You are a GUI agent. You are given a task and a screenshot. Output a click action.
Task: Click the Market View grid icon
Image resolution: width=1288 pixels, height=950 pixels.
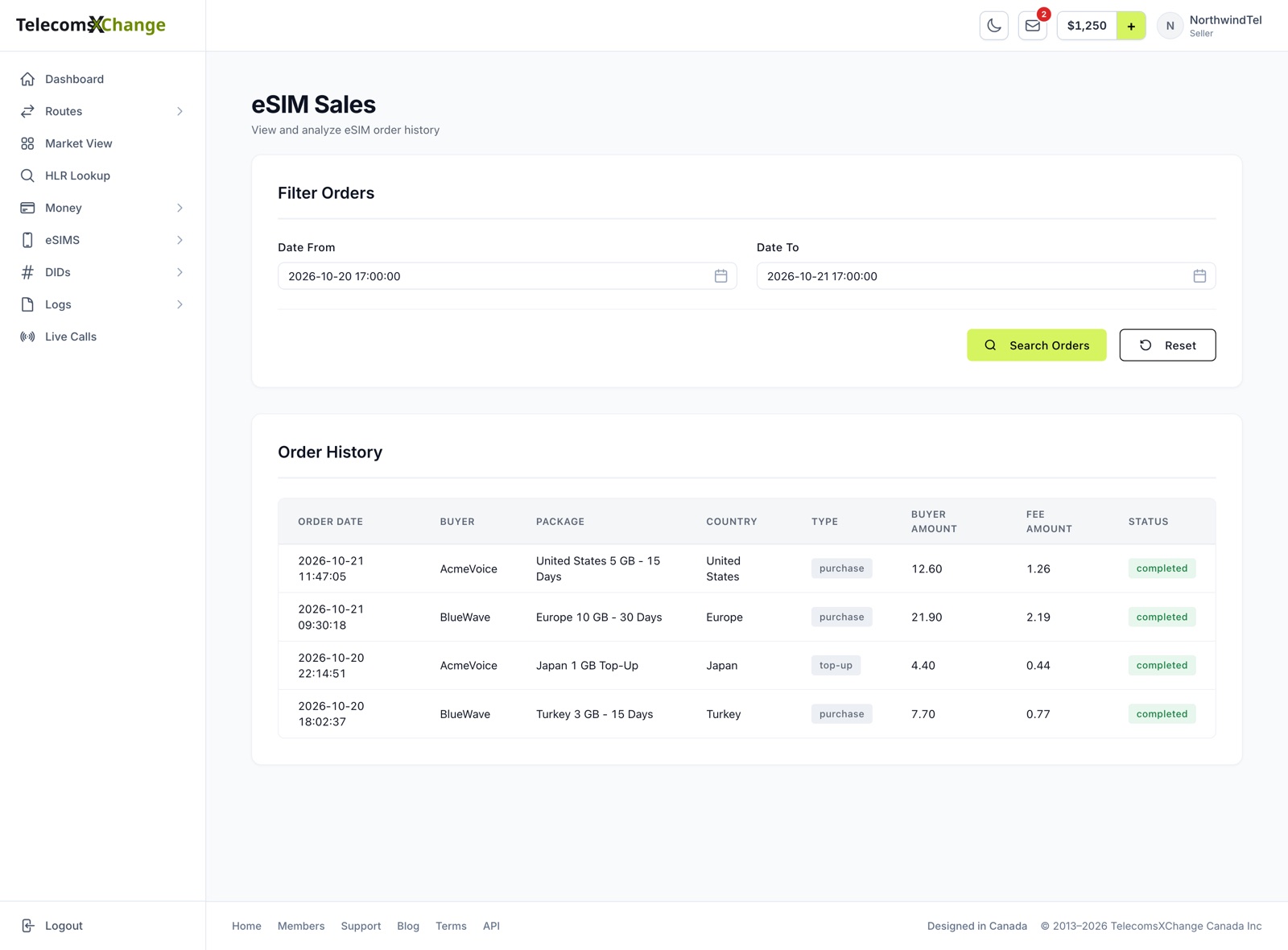tap(27, 143)
